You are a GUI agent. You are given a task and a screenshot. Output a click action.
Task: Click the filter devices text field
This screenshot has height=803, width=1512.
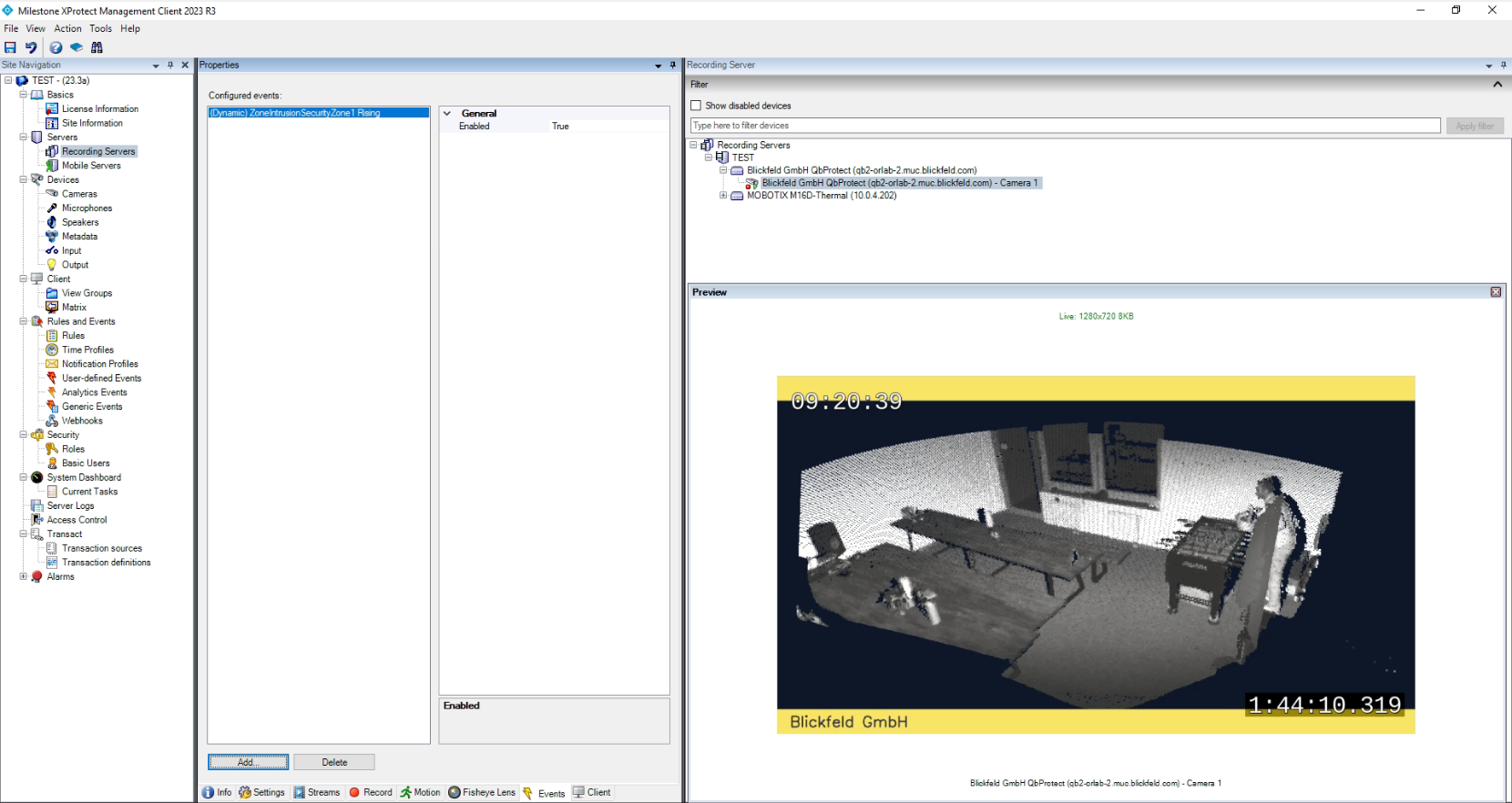click(1065, 126)
